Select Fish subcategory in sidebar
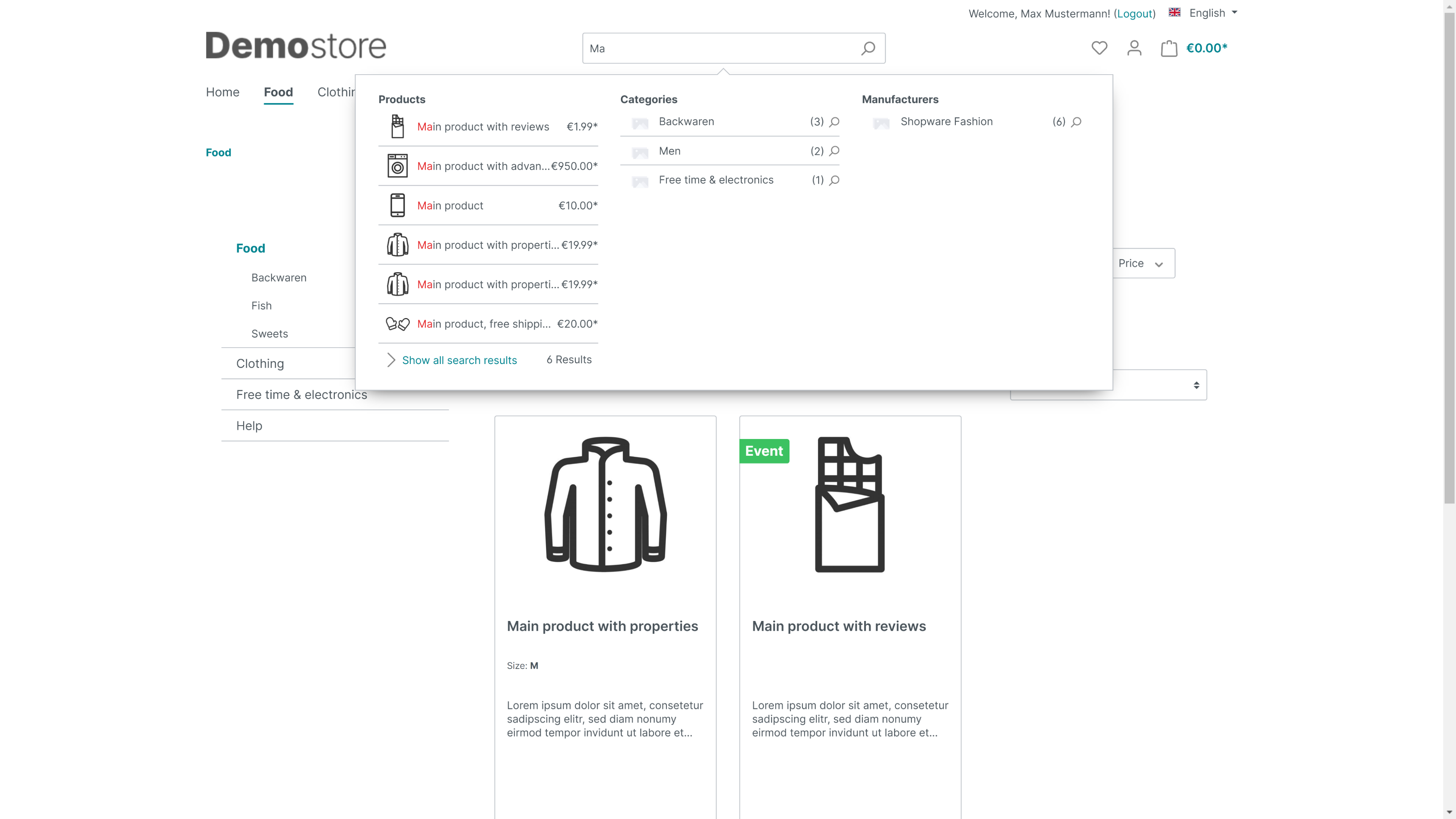Image resolution: width=1456 pixels, height=819 pixels. point(261,306)
